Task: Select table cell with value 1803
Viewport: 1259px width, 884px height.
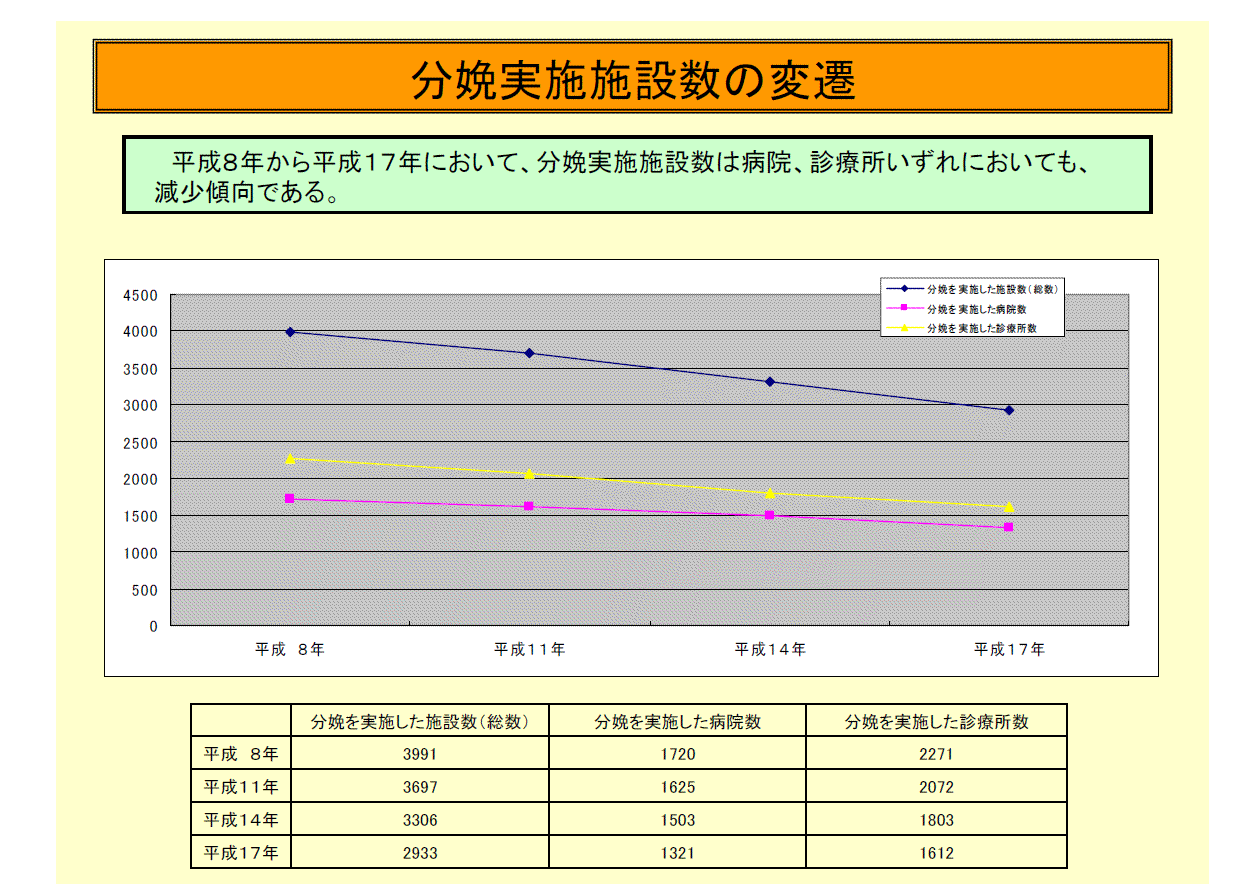Action: click(936, 820)
